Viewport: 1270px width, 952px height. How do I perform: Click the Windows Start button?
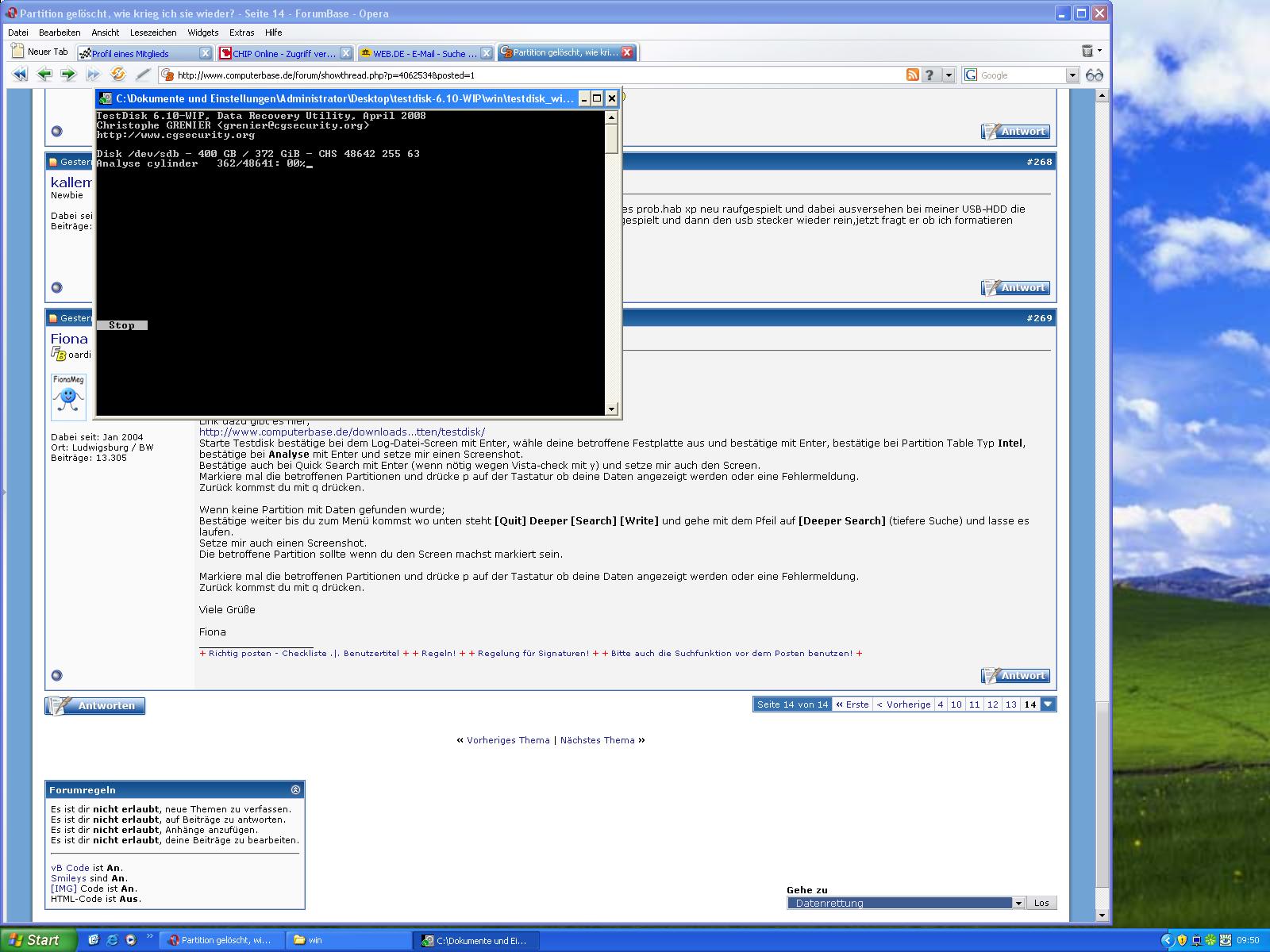tap(39, 940)
